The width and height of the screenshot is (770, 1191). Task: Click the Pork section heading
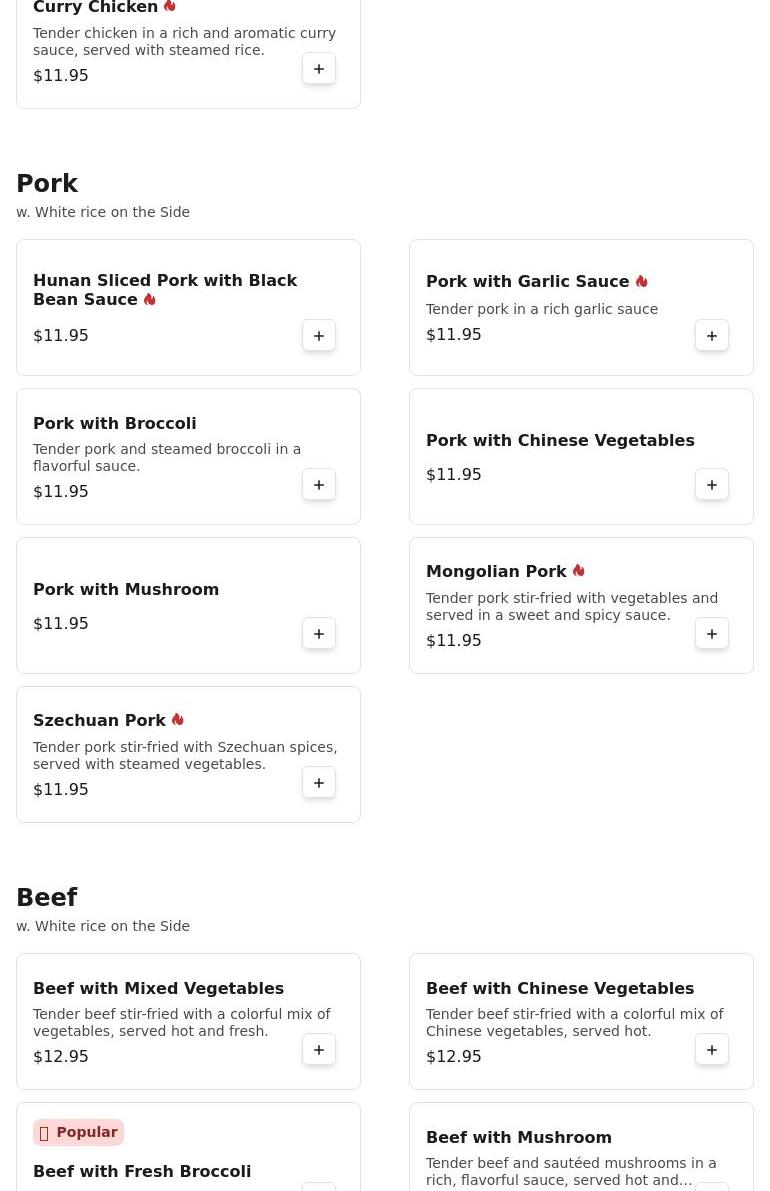pos(47,184)
